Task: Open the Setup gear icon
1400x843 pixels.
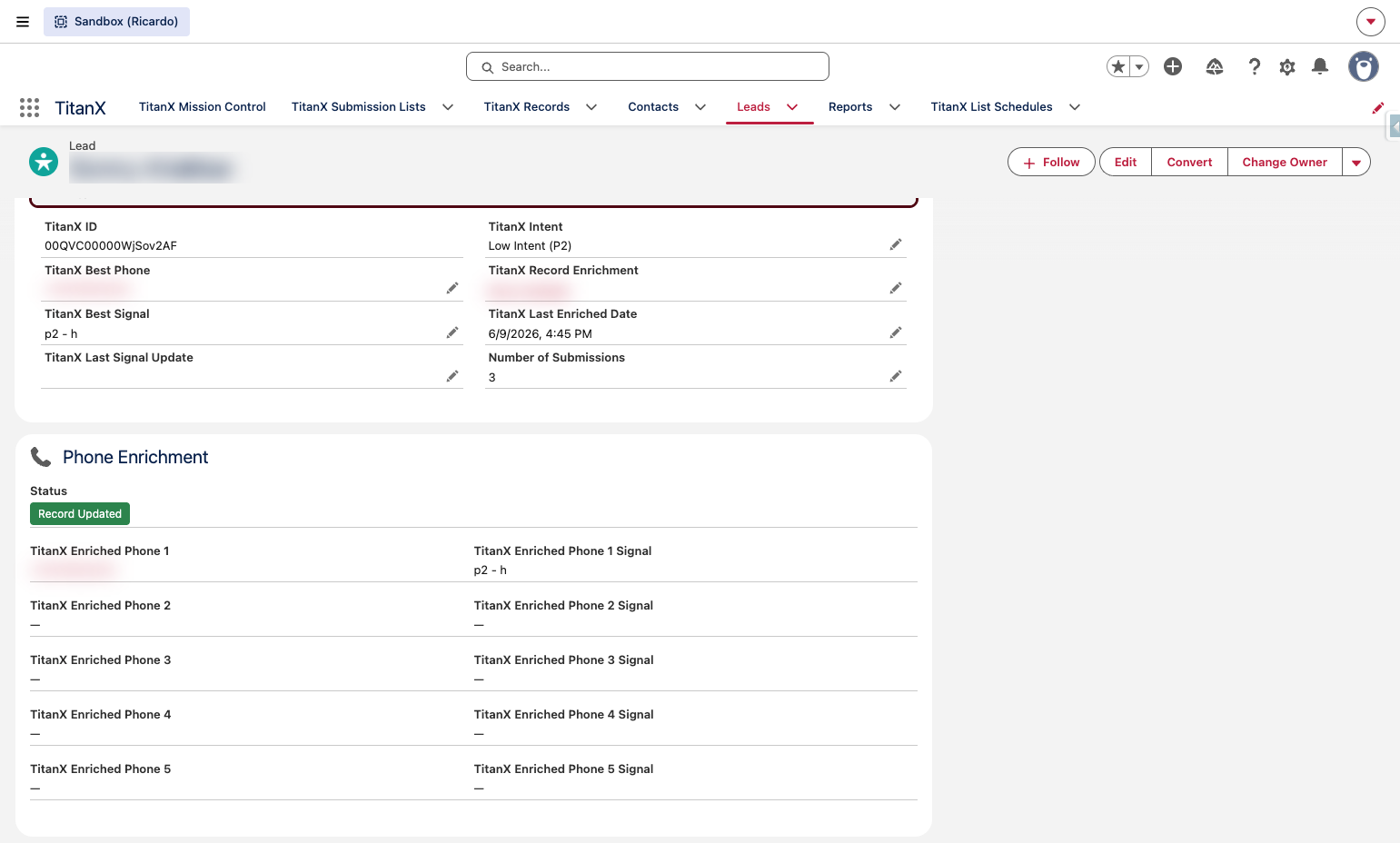Action: [1287, 66]
